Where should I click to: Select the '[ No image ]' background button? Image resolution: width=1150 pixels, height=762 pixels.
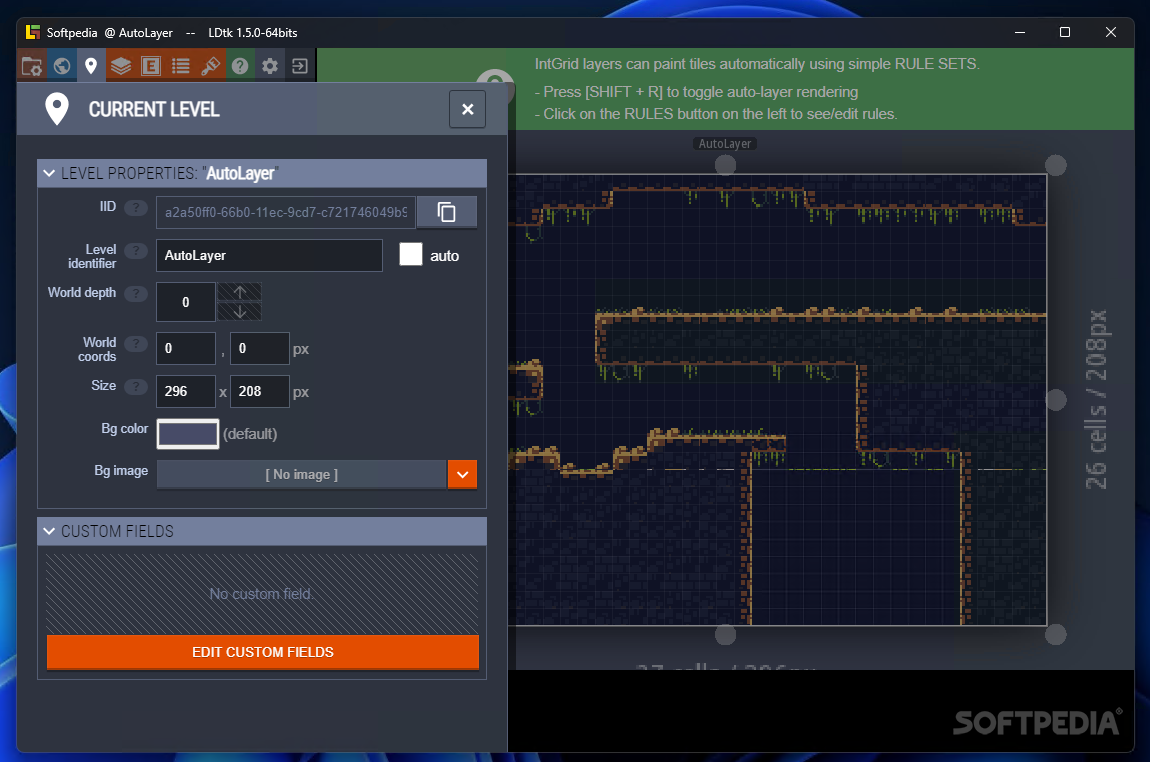(x=301, y=475)
